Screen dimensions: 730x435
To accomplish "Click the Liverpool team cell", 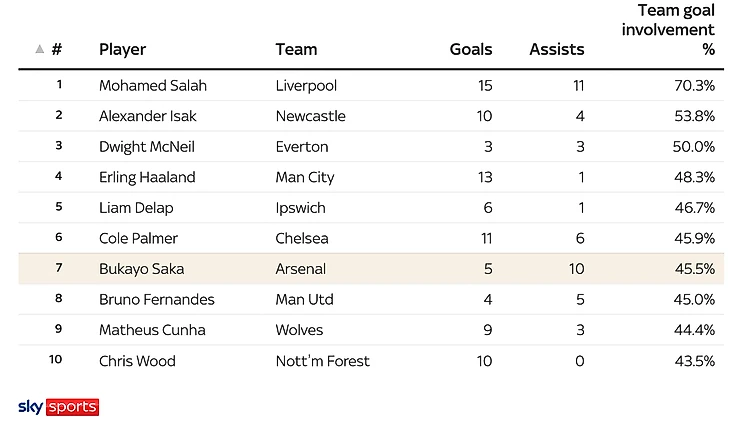I will (x=306, y=85).
